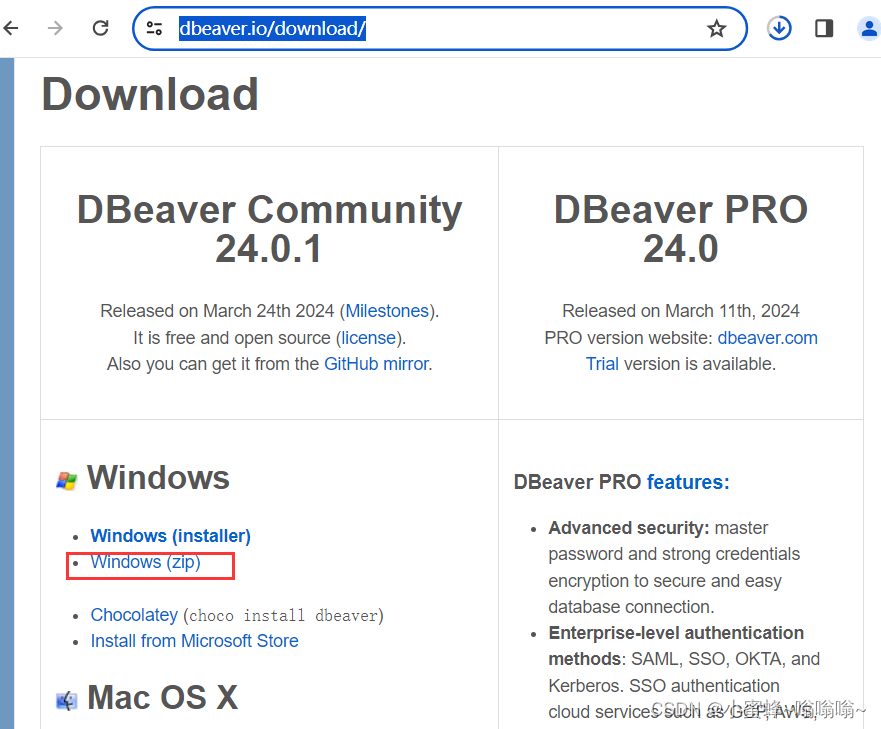Click the browser profile avatar

pyautogui.click(x=868, y=28)
